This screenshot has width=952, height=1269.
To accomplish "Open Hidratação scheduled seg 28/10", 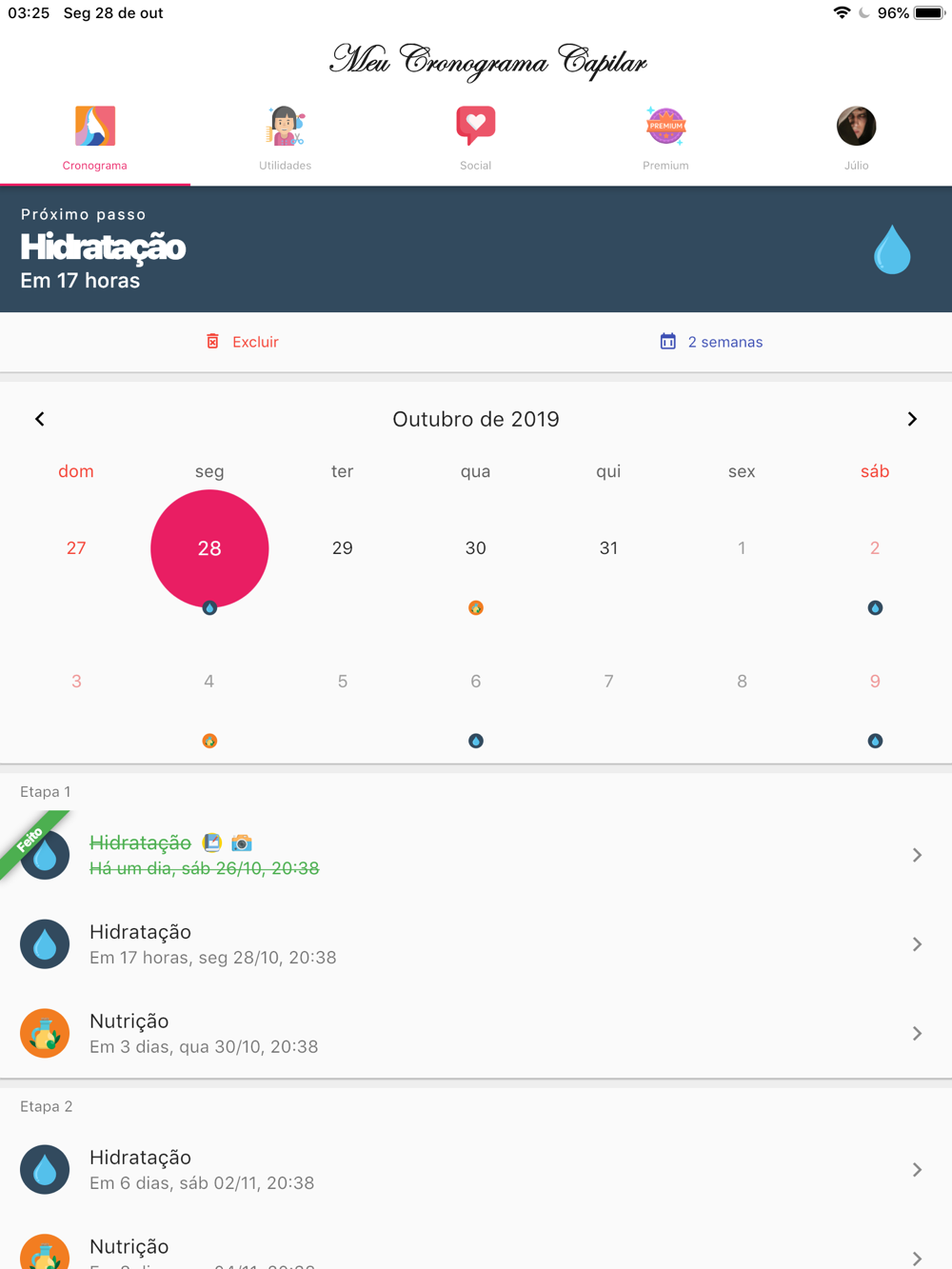I will click(x=476, y=944).
